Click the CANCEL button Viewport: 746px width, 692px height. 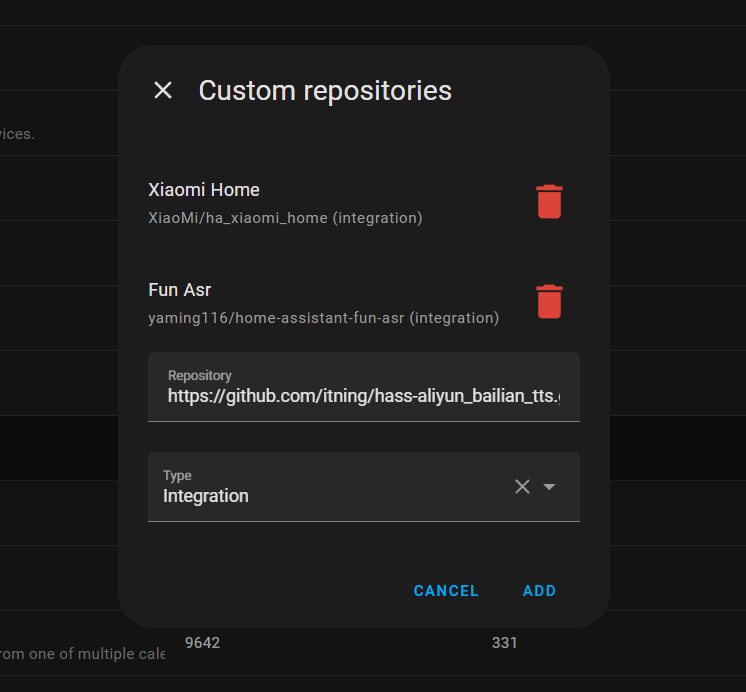[x=446, y=591]
